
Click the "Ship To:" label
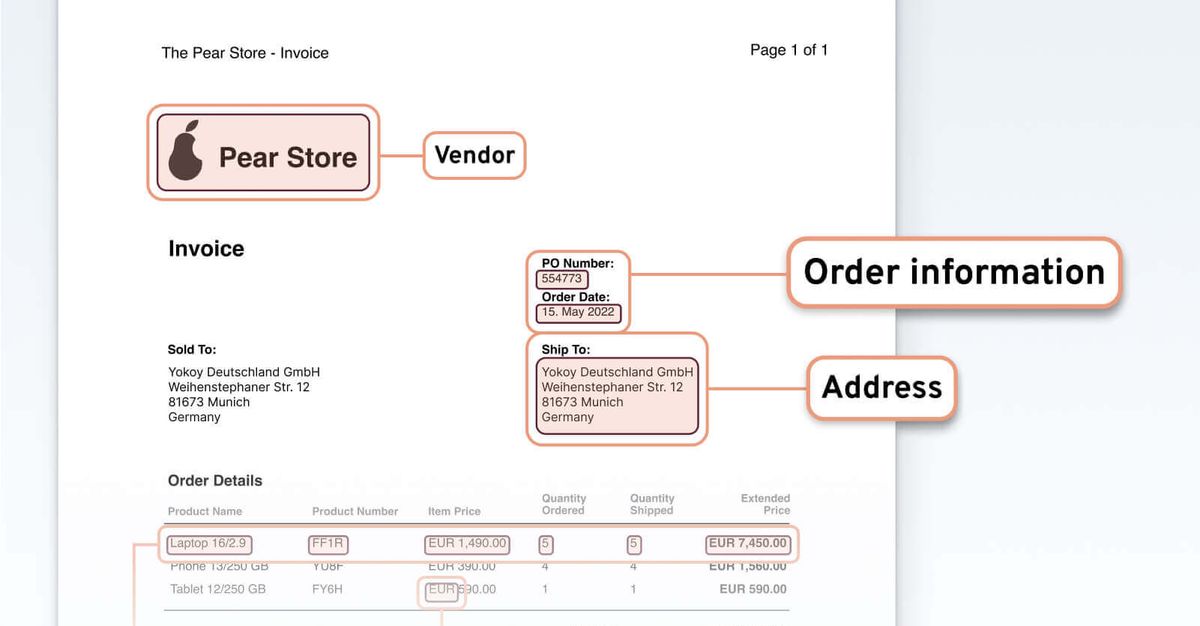point(566,350)
